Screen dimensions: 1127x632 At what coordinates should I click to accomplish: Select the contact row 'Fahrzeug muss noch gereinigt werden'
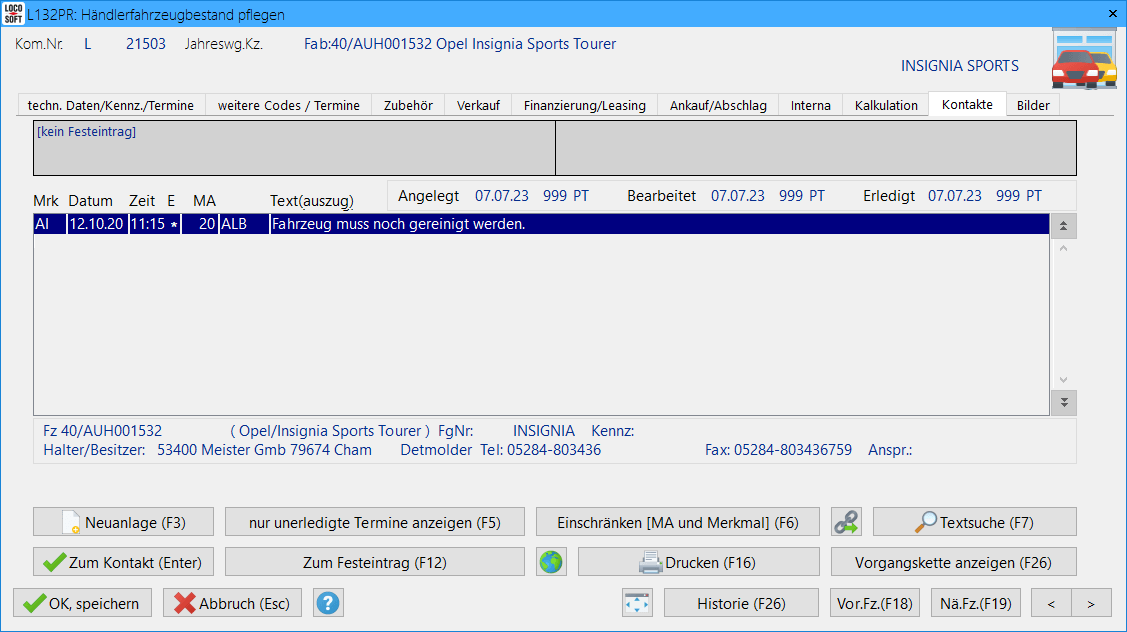540,224
